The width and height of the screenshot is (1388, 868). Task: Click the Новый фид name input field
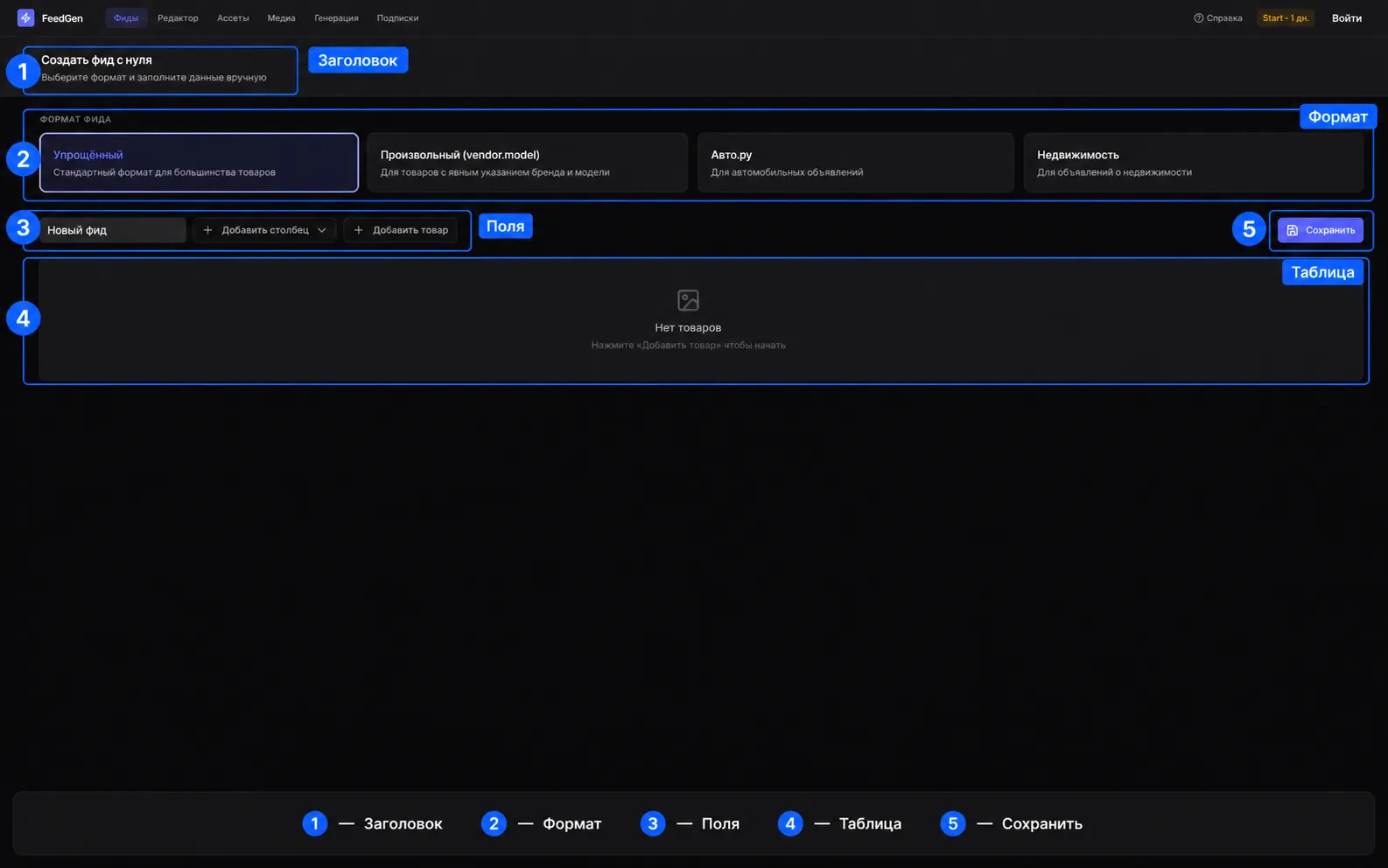pyautogui.click(x=112, y=230)
